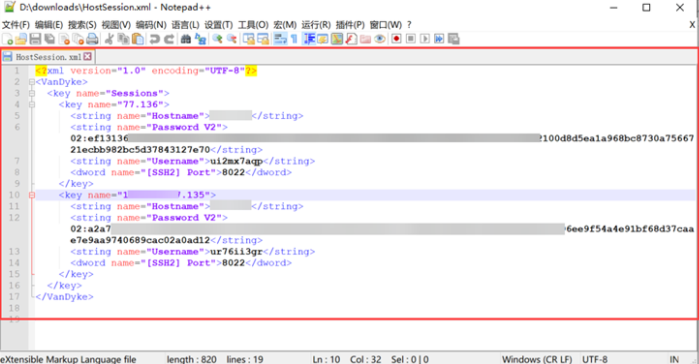Open the 编辑(E) menu
Viewport: 699px width, 364px height.
(49, 25)
